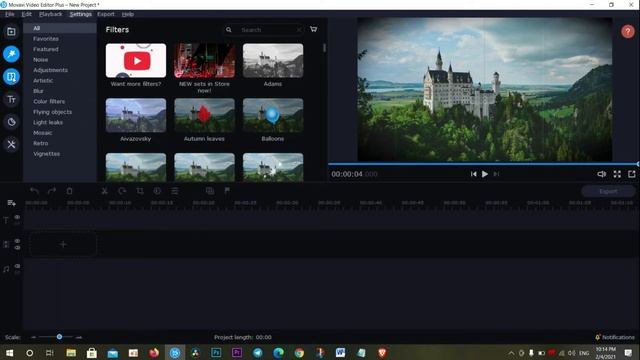Click the Add track icon

coord(11,203)
